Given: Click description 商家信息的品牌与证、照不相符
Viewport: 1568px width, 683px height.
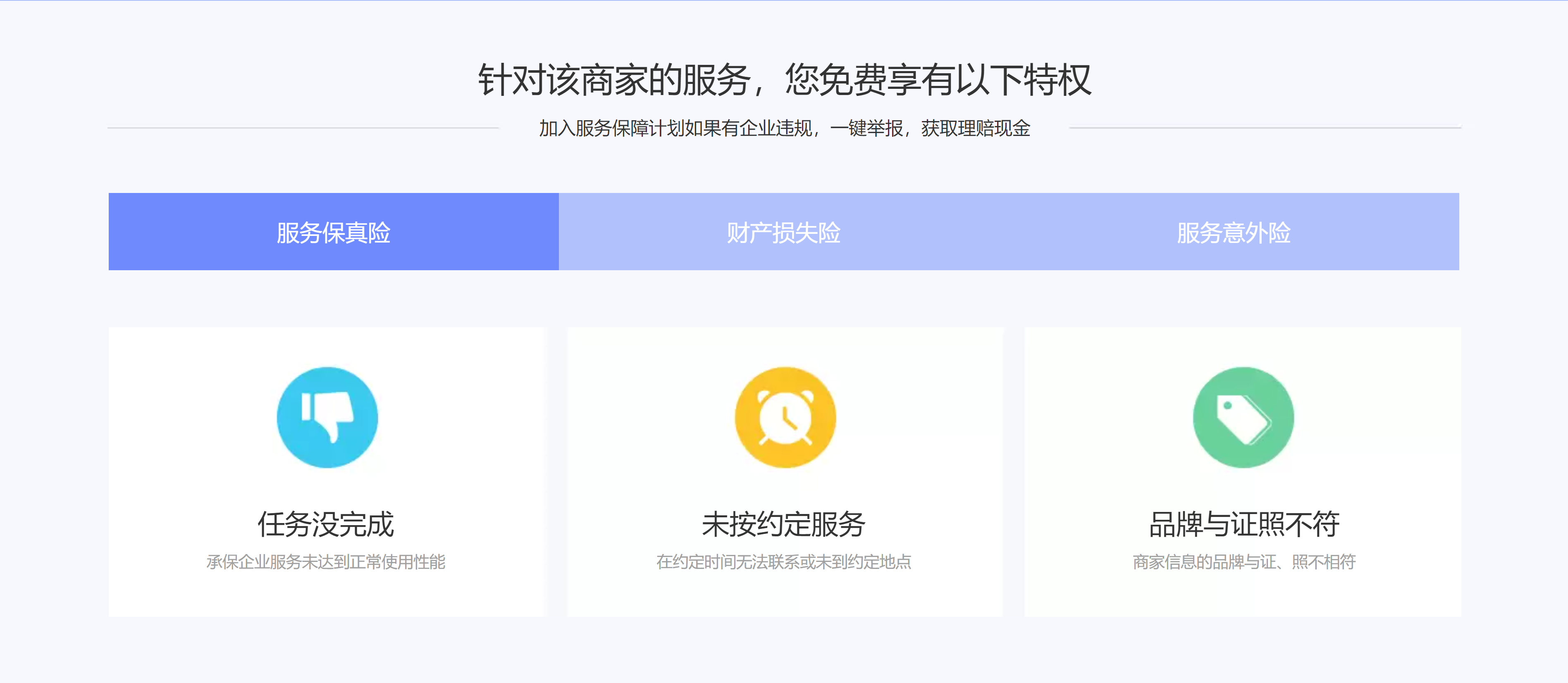Looking at the screenshot, I should tap(1243, 562).
